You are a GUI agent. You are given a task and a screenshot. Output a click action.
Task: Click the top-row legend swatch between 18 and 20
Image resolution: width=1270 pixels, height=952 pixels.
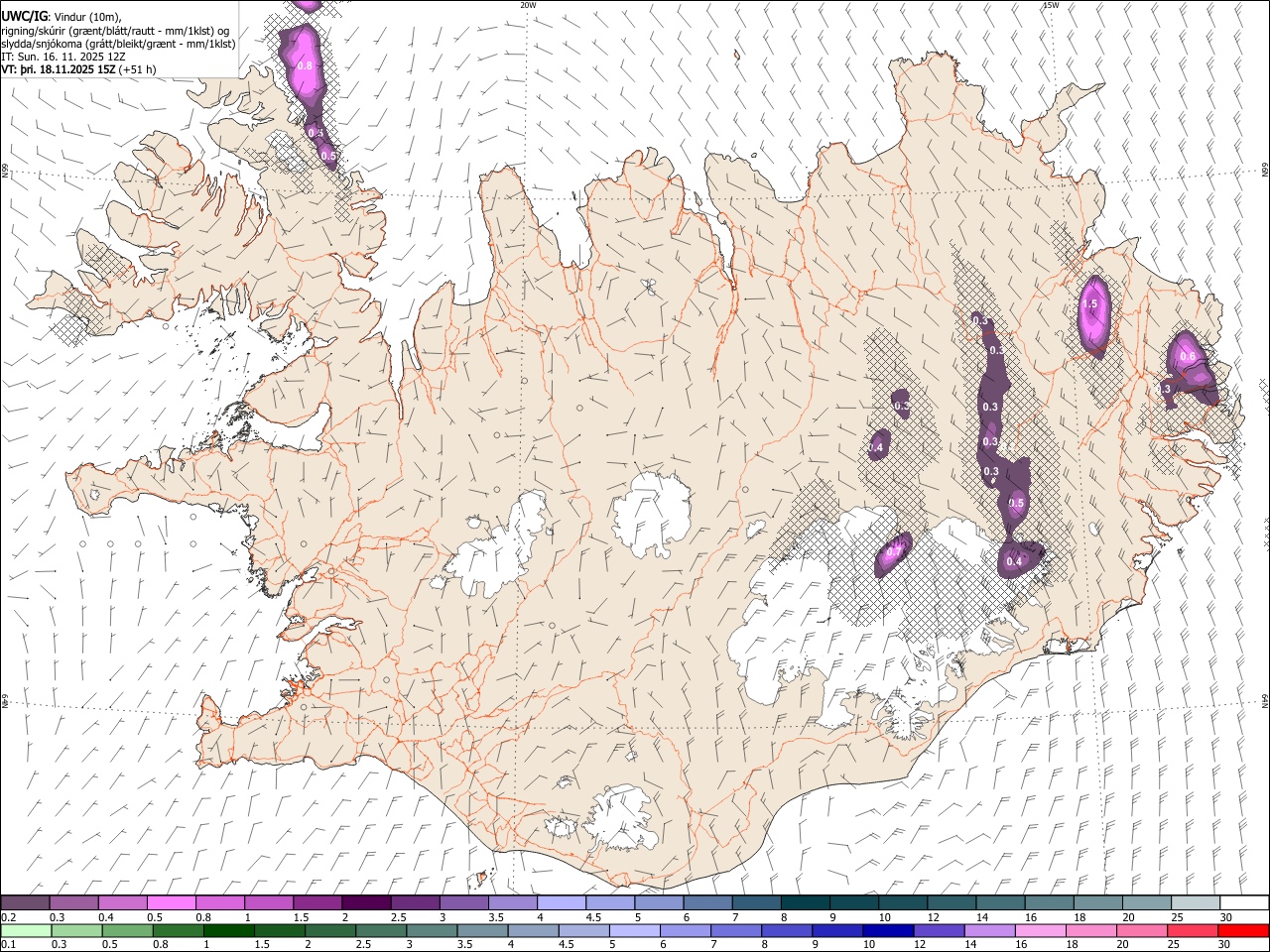pyautogui.click(x=1098, y=902)
